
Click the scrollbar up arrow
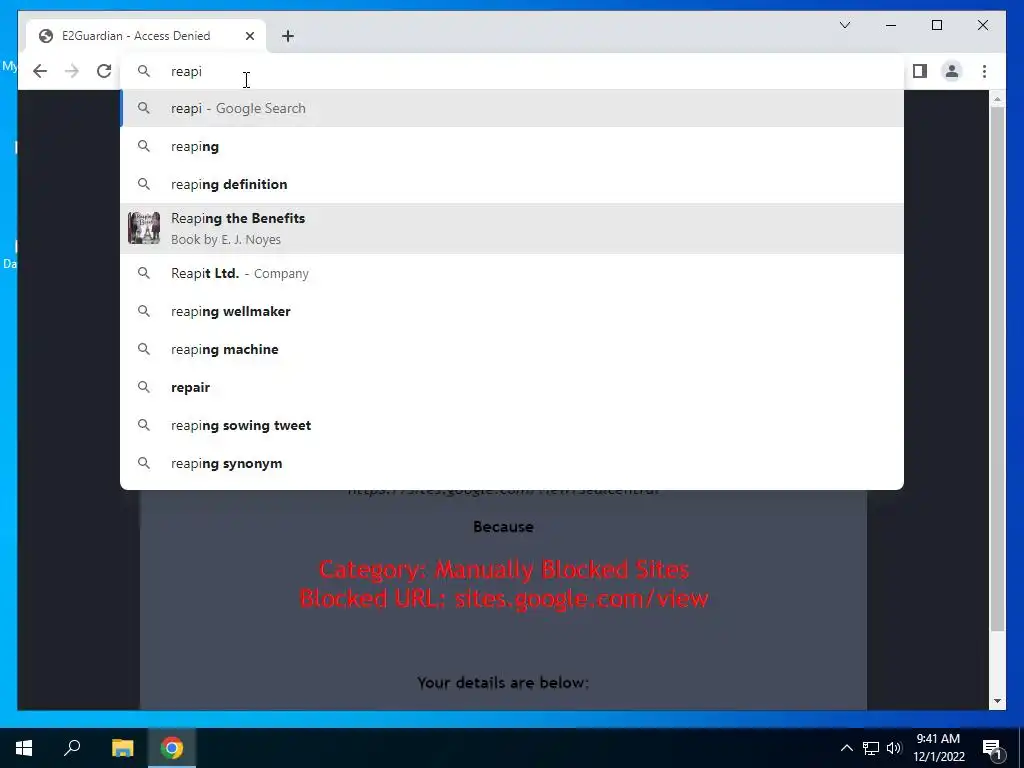click(997, 99)
